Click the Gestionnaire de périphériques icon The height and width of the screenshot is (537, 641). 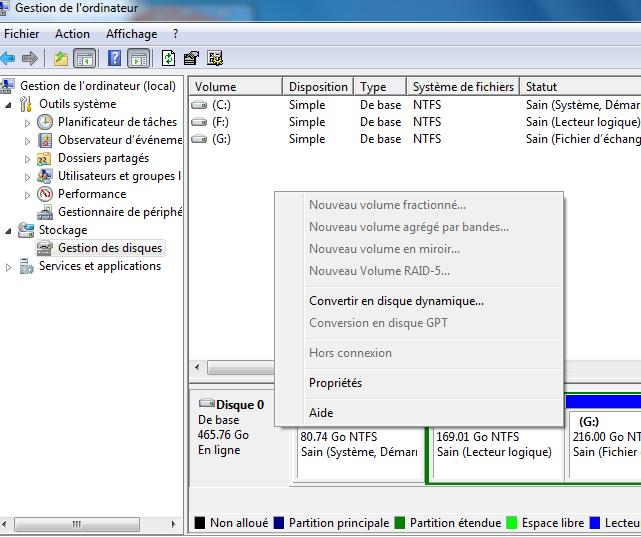click(x=45, y=213)
